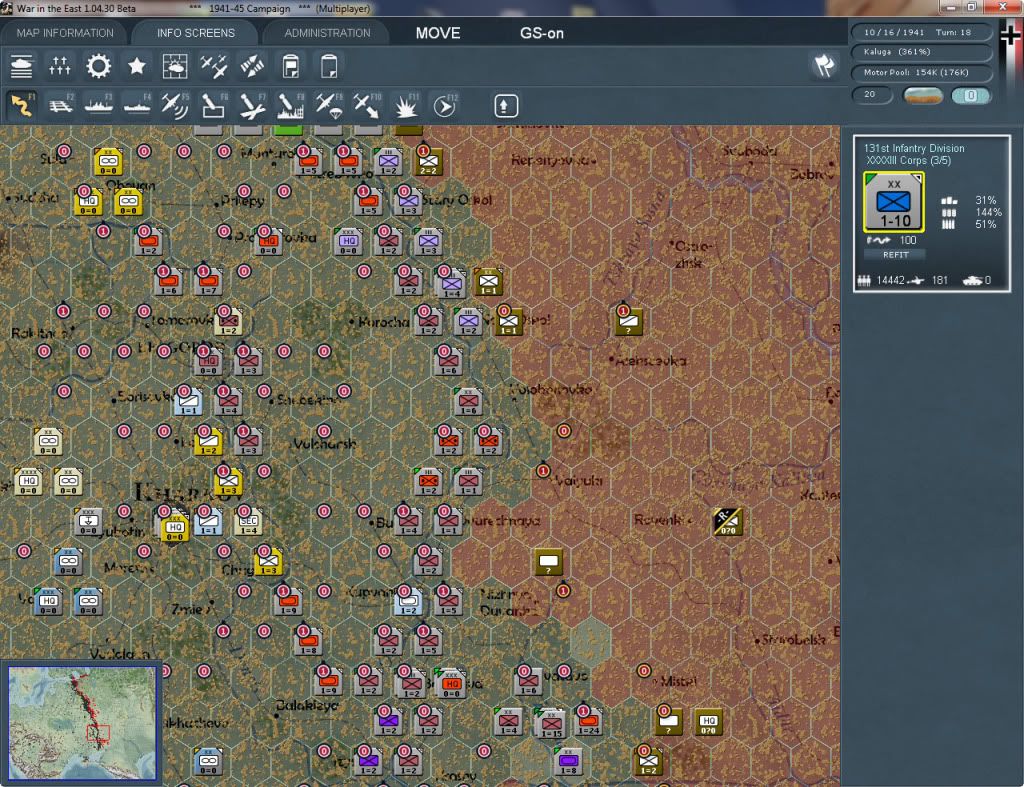Screen dimensions: 1024x787
Task: Select the SEC 1=4 security unit counter
Action: point(249,522)
